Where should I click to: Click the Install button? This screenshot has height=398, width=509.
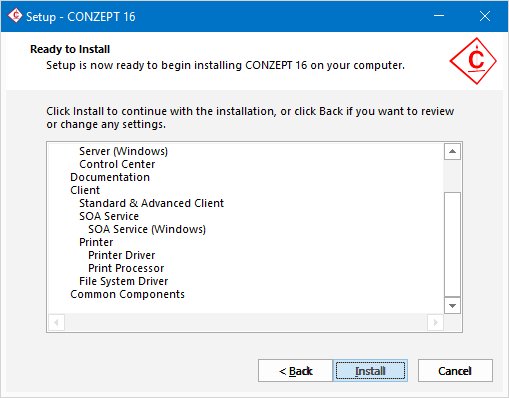370,370
